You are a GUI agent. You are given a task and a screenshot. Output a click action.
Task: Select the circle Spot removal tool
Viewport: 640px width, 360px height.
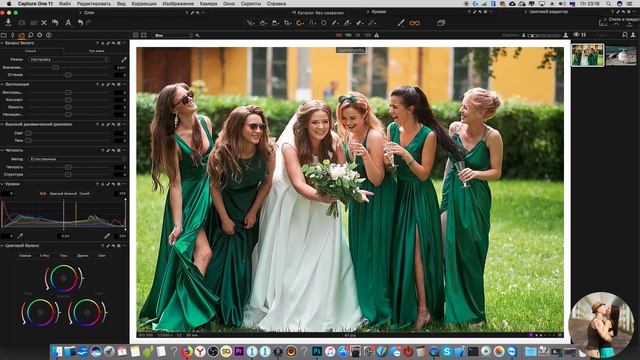[324, 23]
